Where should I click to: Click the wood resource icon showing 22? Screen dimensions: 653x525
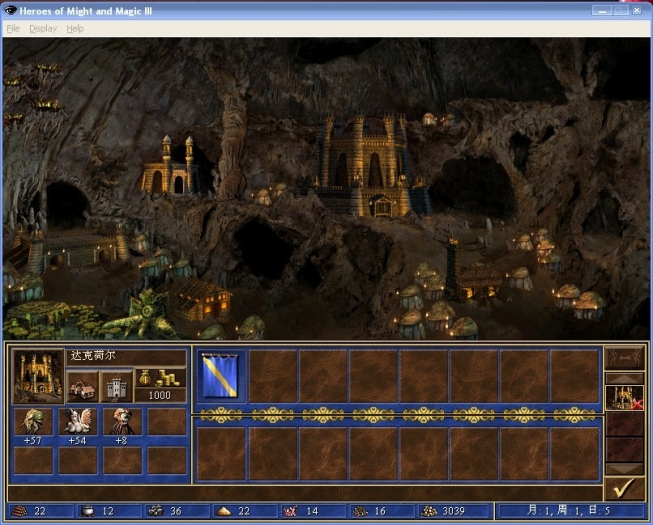[19, 511]
